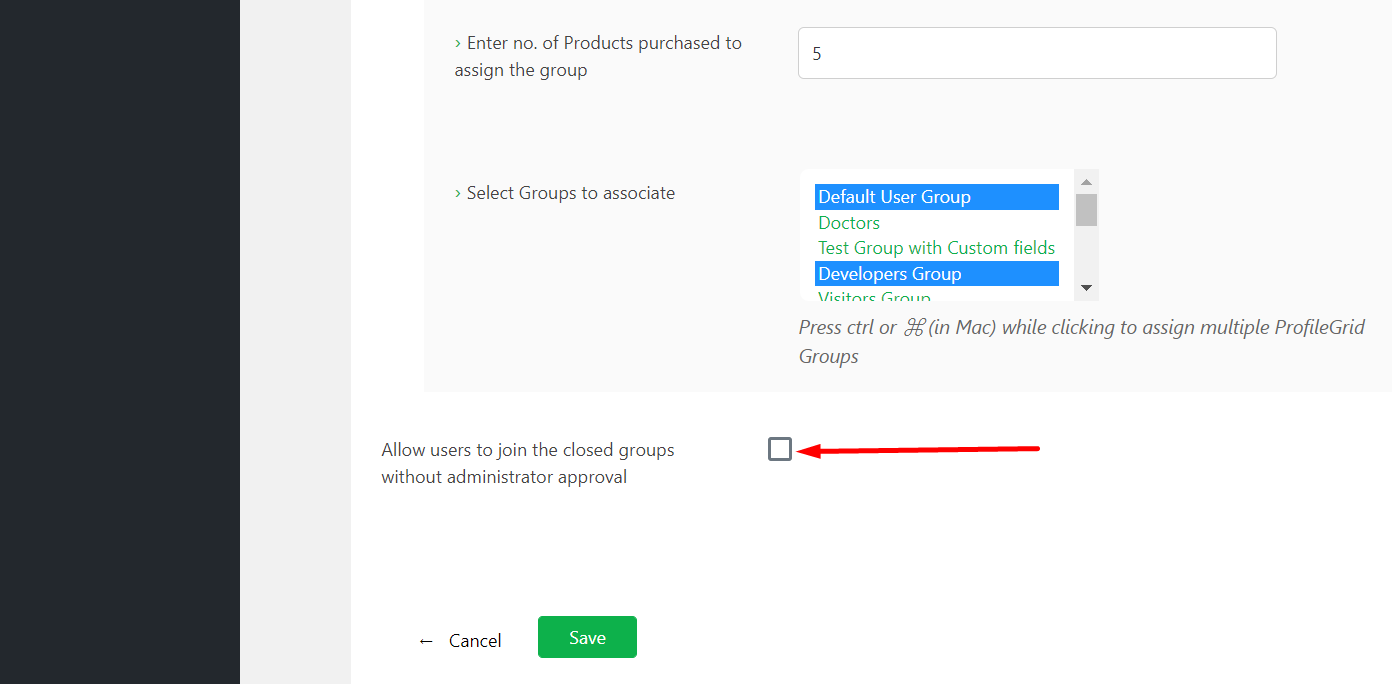
Task: Click the dark collapsed admin sidebar
Action: click(120, 340)
